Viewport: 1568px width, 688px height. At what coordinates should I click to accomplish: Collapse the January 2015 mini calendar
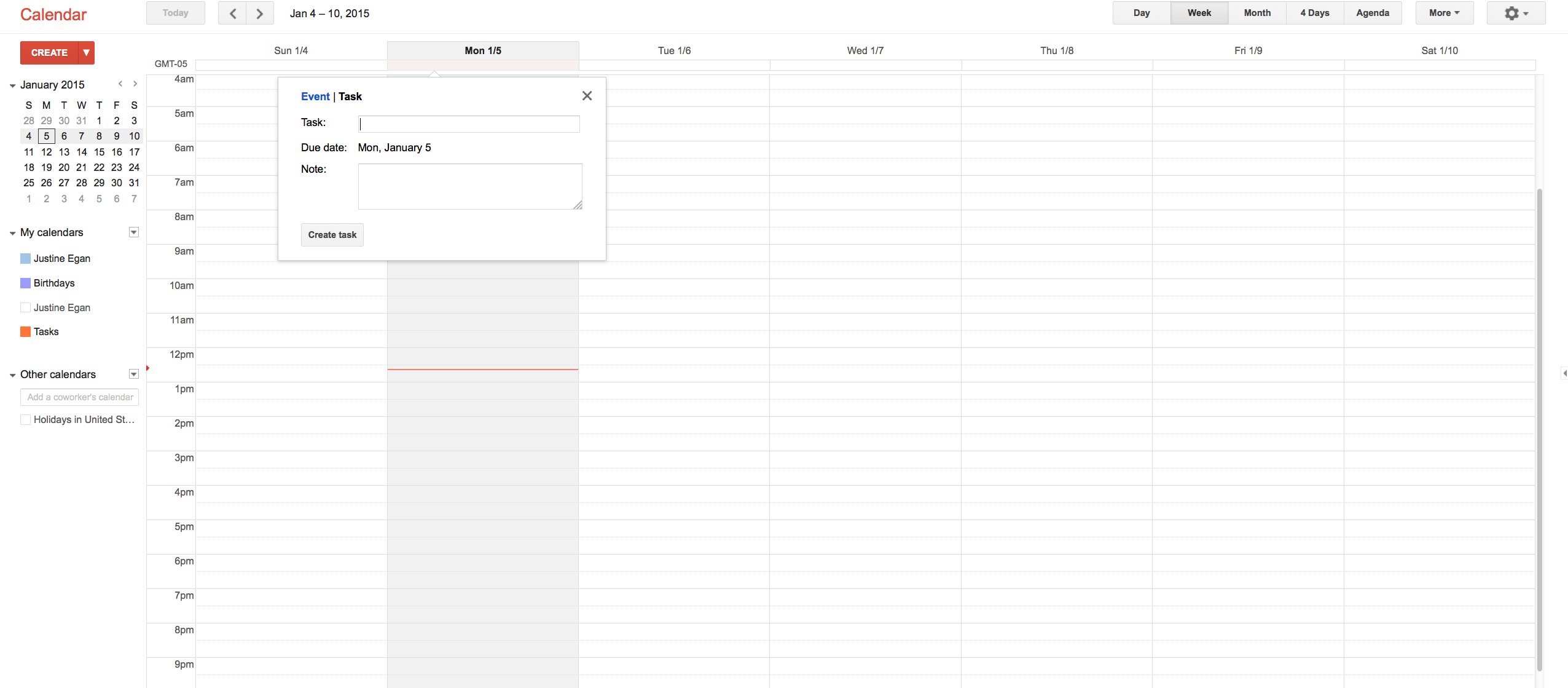[x=12, y=85]
